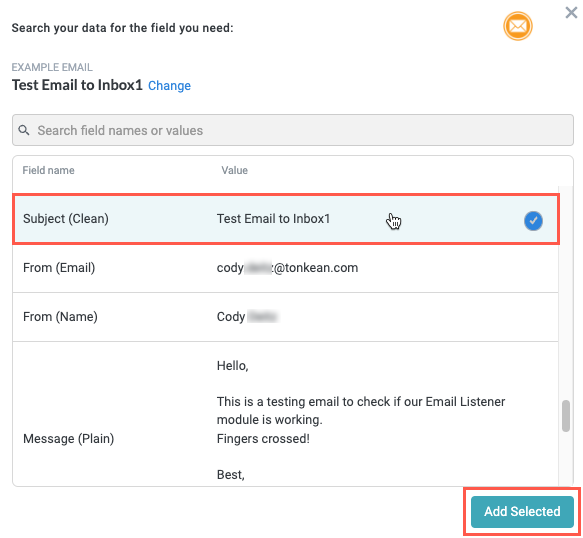
Task: Click the Test Email to Inbox1 value cell
Action: point(273,219)
